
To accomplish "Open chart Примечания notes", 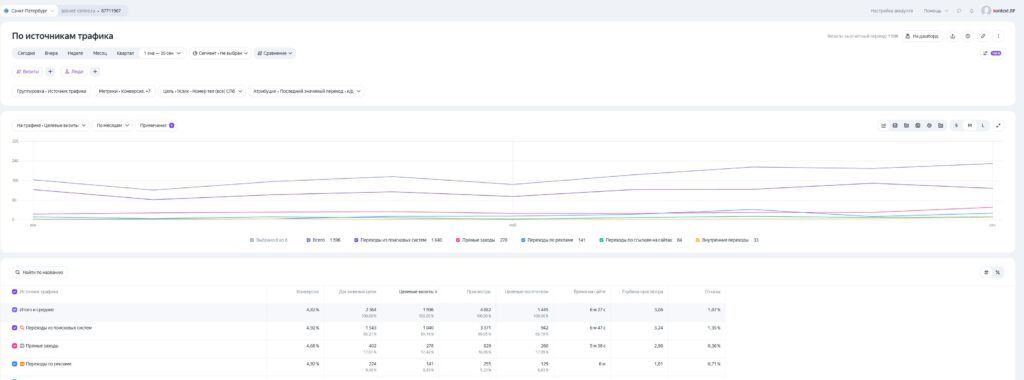I will point(157,125).
